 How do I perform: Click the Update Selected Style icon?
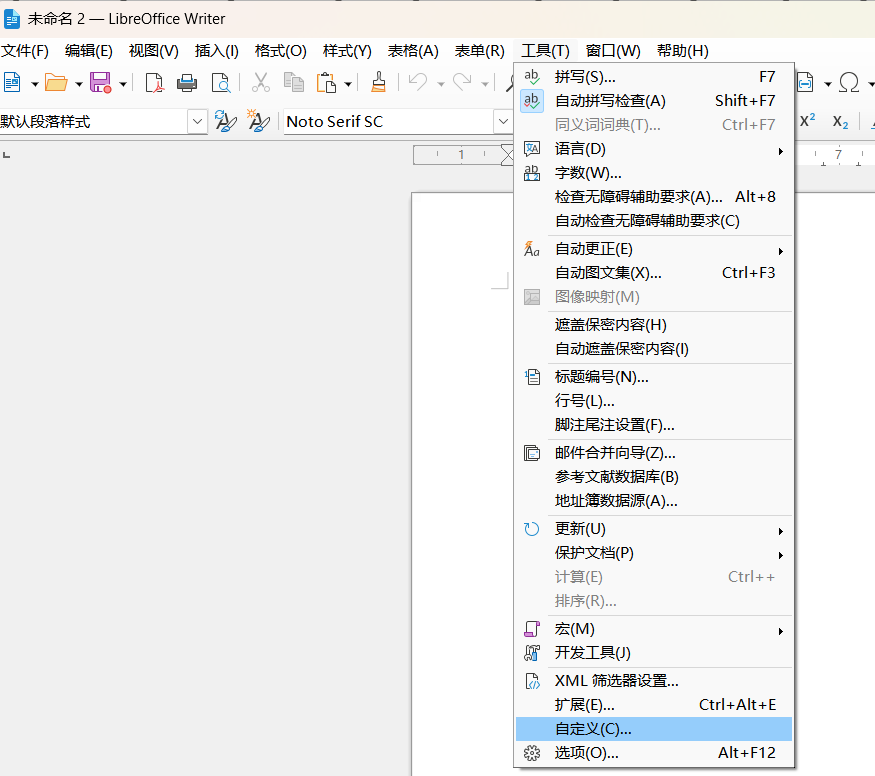click(x=225, y=121)
